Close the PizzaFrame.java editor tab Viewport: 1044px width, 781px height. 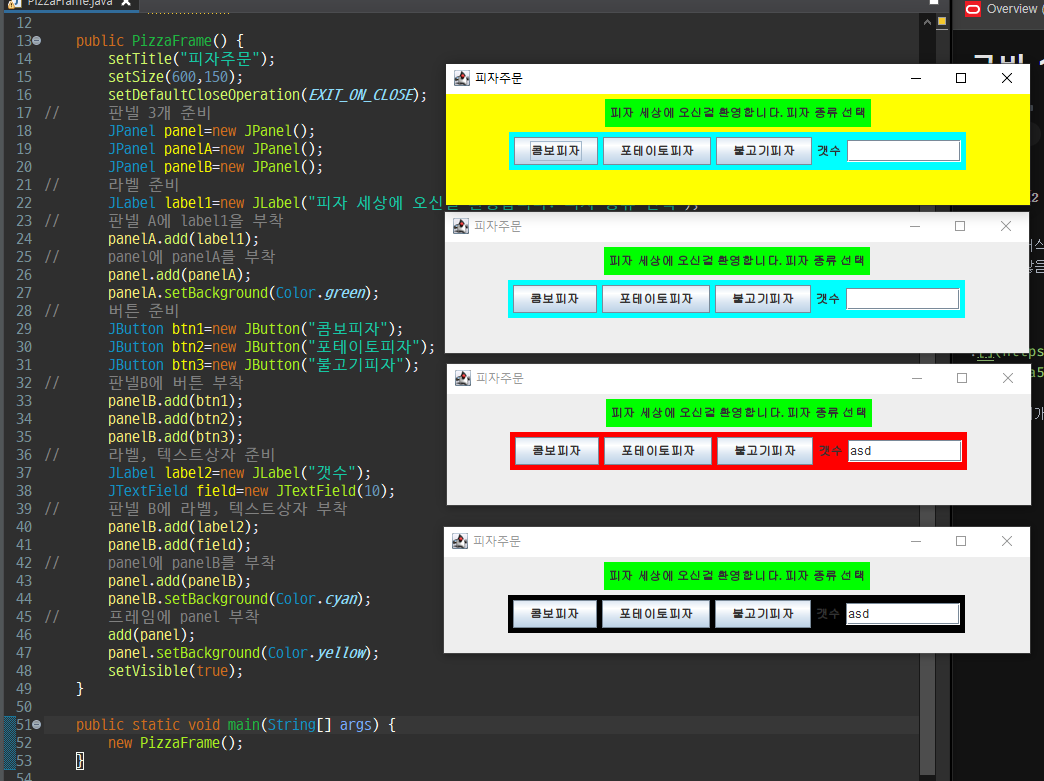(125, 3)
